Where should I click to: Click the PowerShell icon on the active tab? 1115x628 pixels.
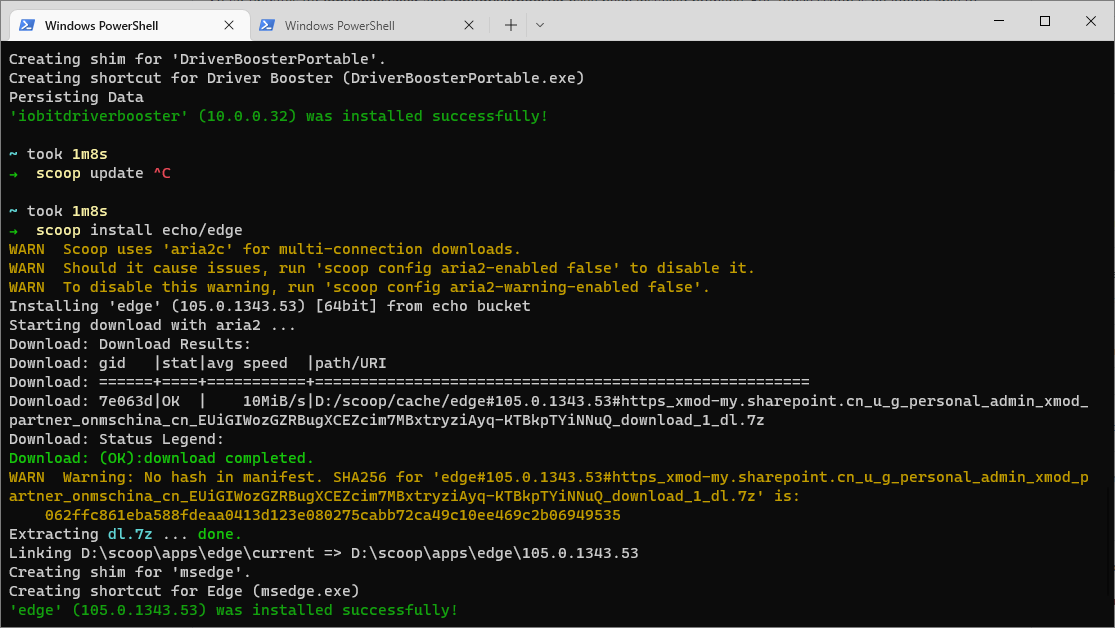(27, 25)
